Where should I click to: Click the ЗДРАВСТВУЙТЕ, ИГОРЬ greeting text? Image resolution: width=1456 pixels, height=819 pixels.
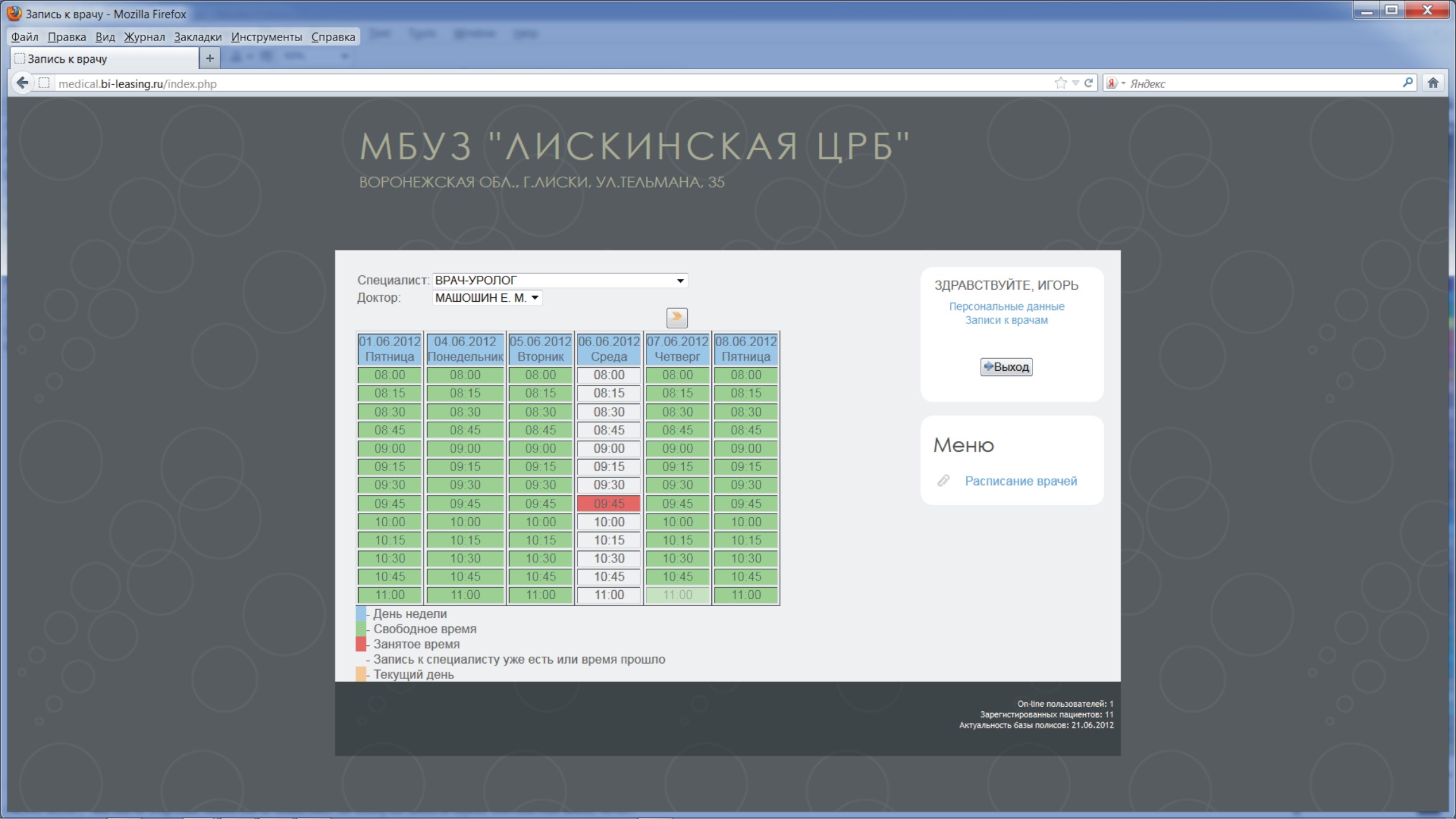click(1006, 285)
